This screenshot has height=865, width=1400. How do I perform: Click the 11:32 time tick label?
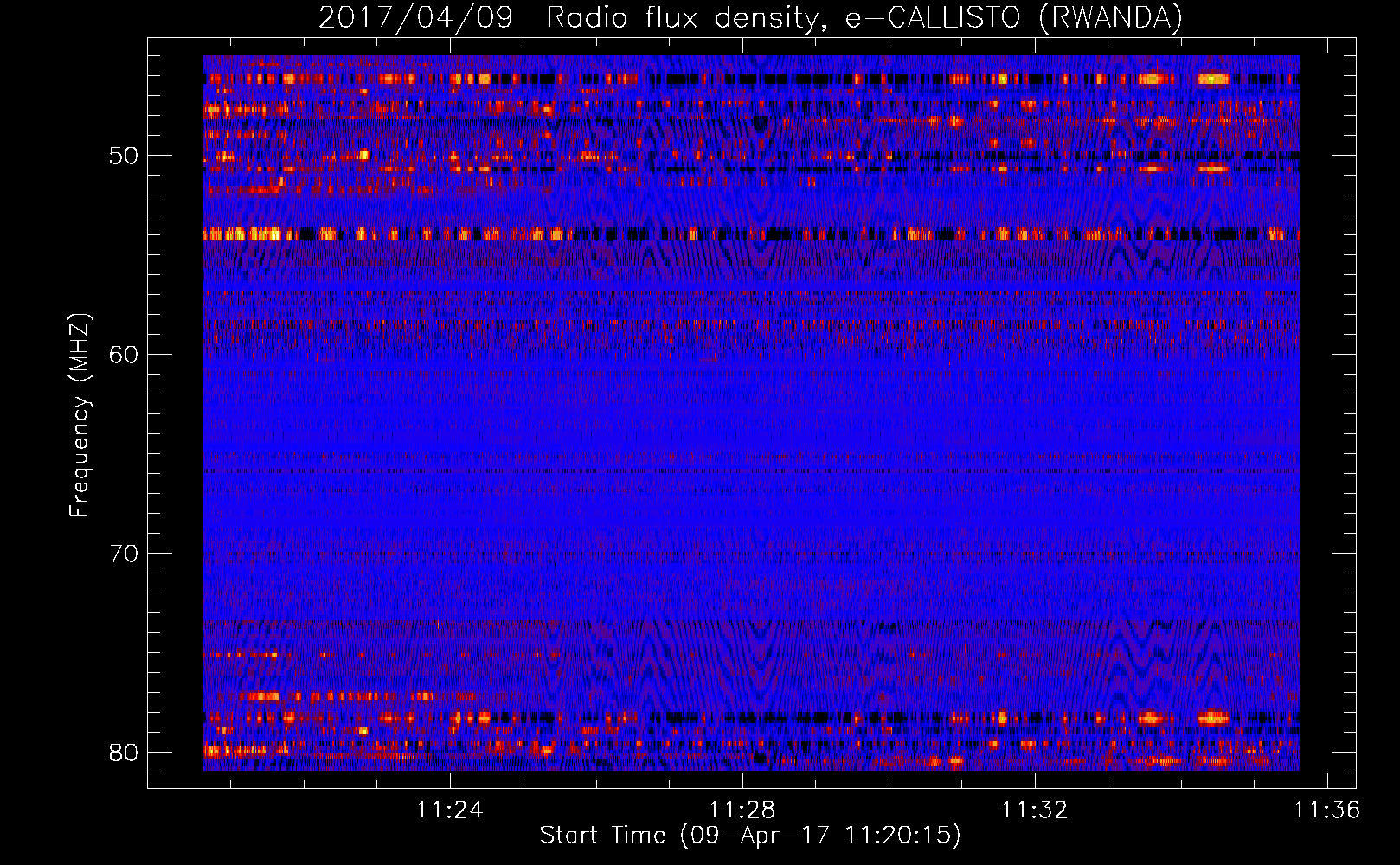coord(1035,810)
